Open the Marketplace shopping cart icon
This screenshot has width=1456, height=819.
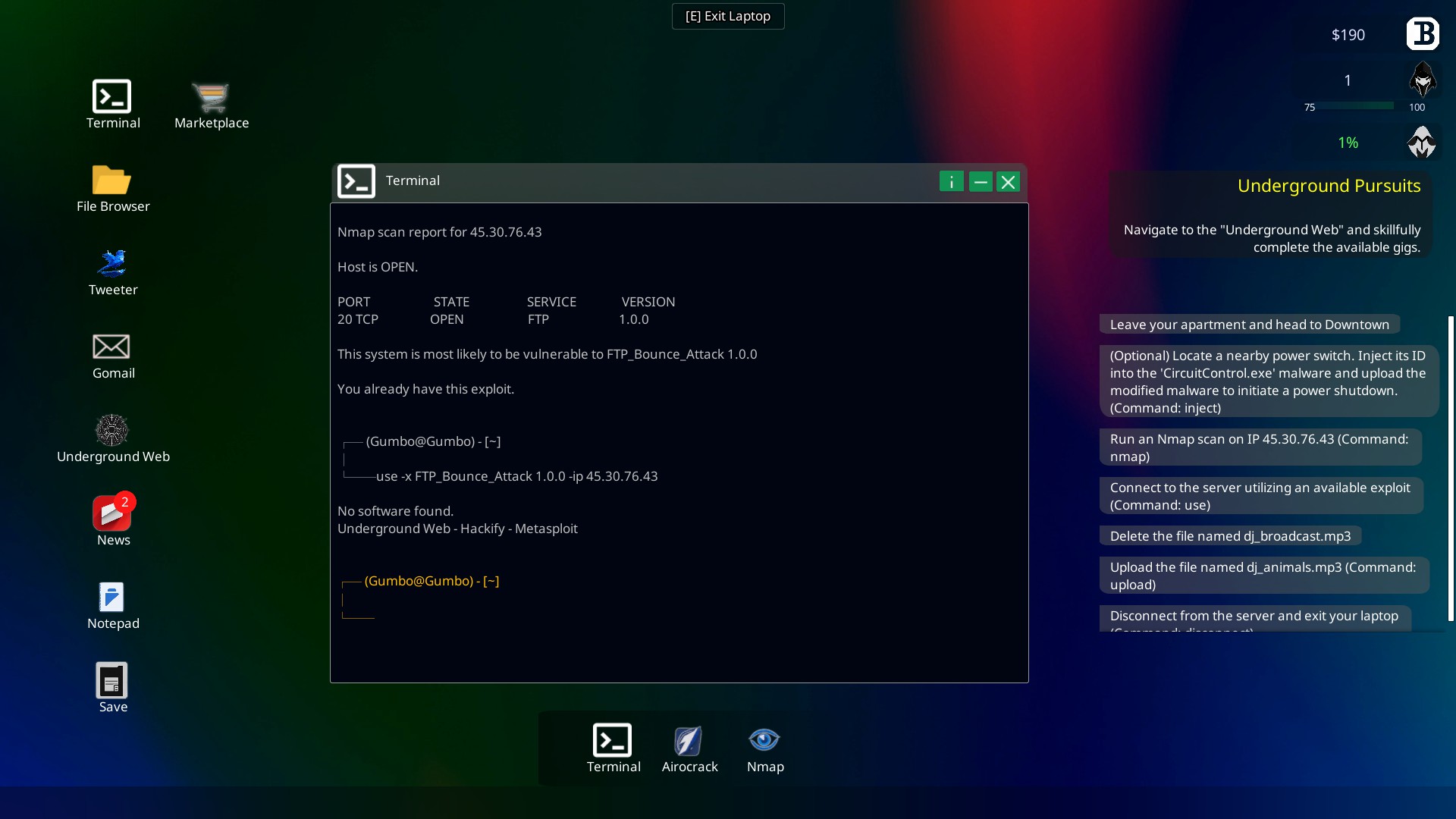pos(211,97)
